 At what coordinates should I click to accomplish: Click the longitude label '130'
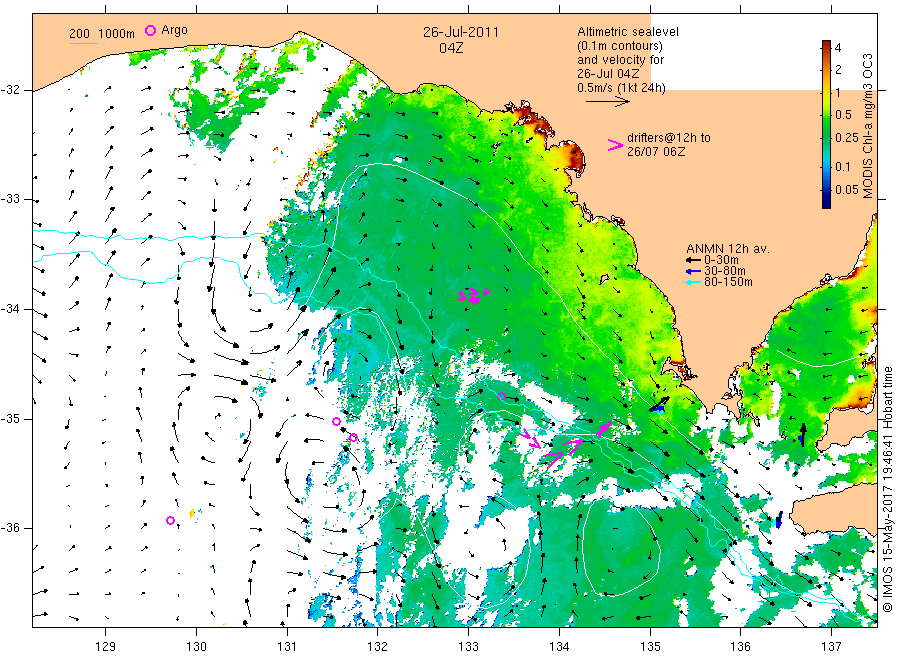196,647
